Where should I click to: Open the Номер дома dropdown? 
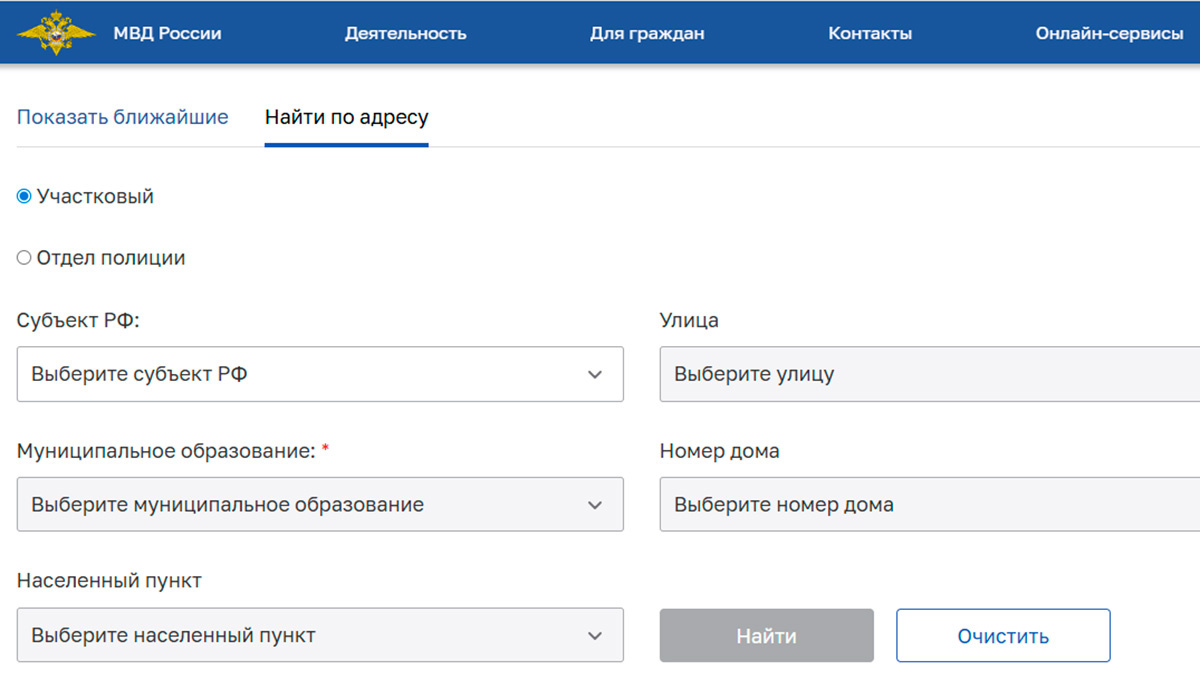[x=900, y=504]
